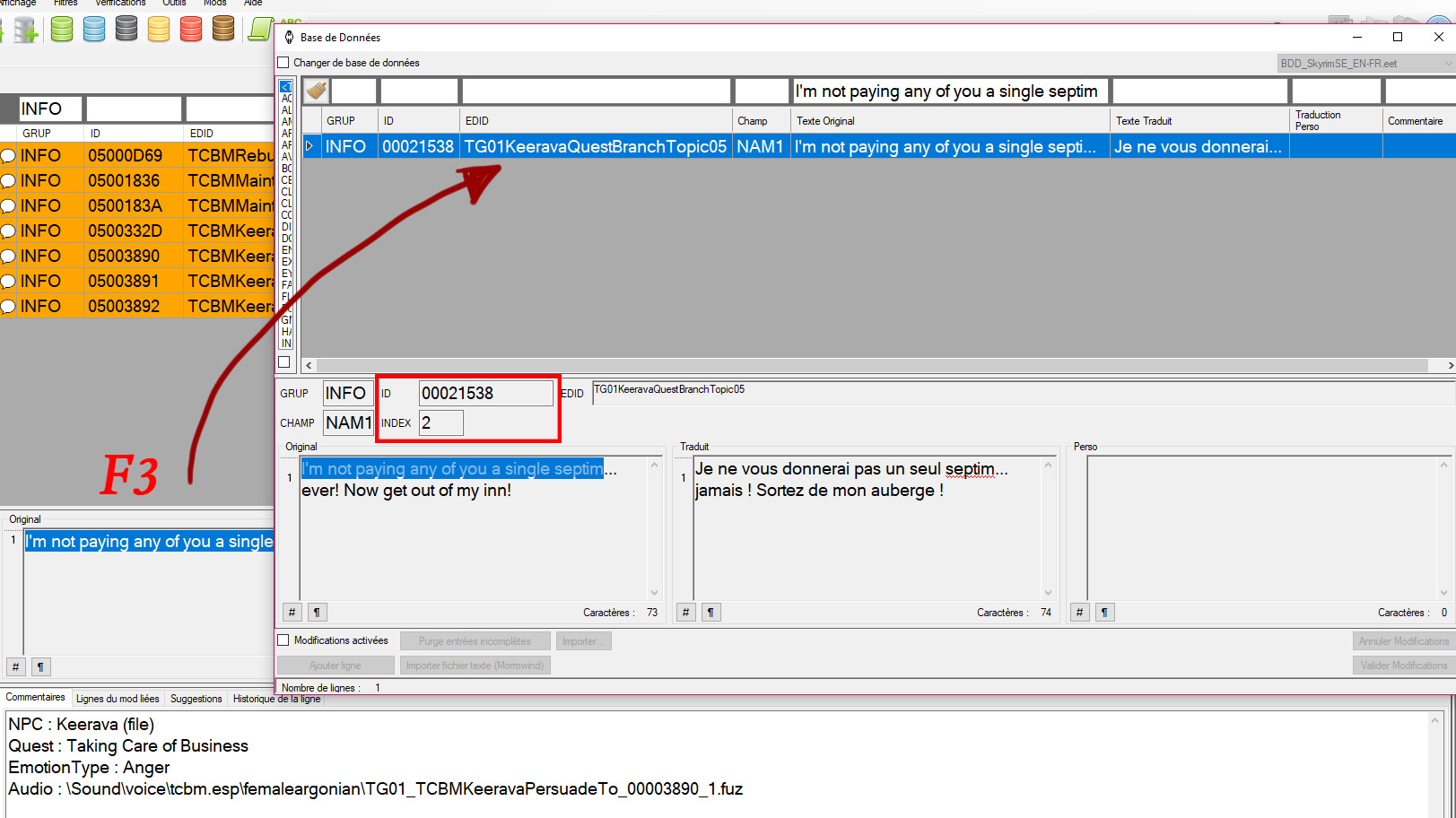This screenshot has width=1456, height=818.
Task: Select main window row with ID 05003890
Action: pyautogui.click(x=136, y=256)
